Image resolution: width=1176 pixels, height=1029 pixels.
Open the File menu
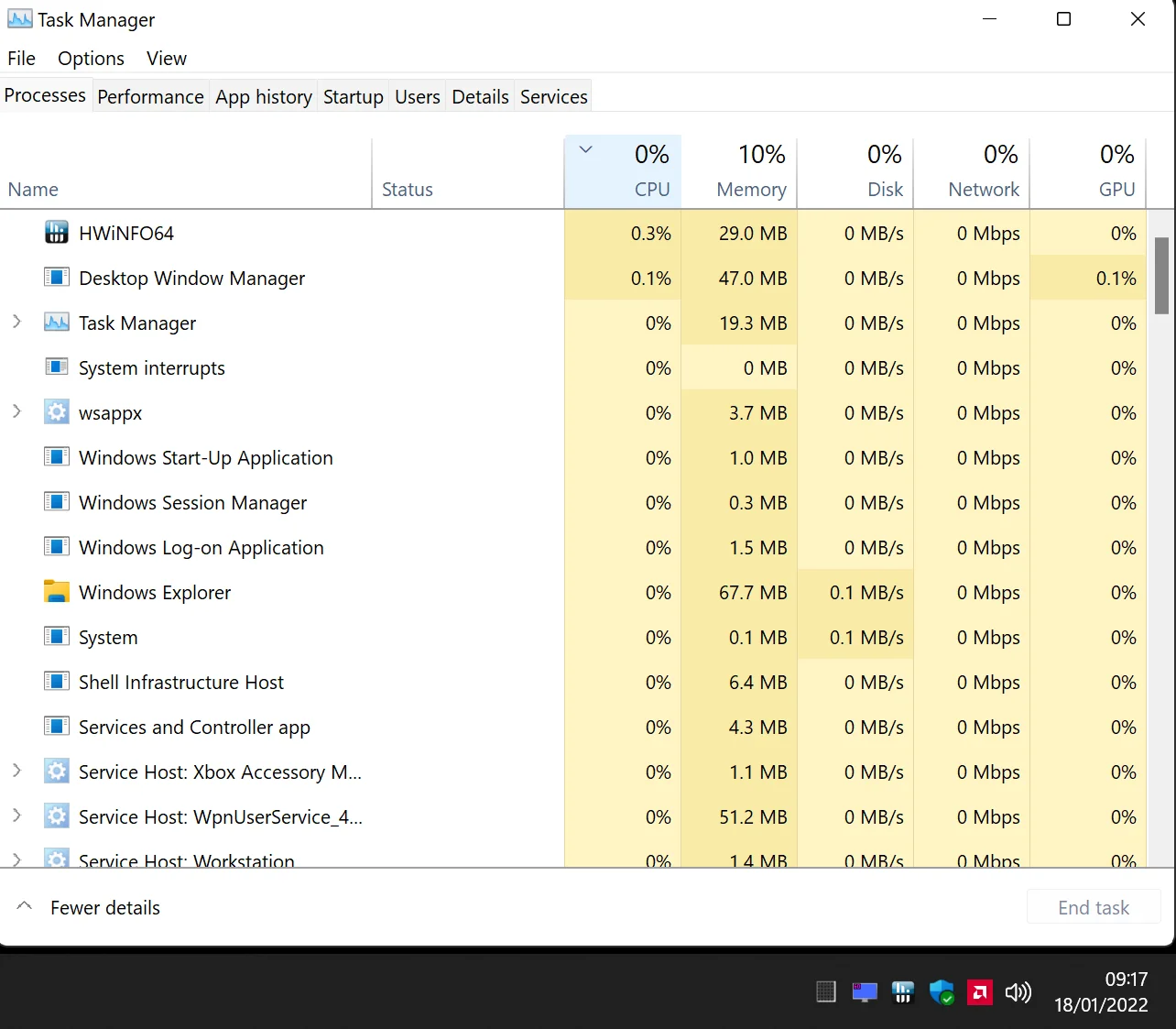pyautogui.click(x=21, y=59)
